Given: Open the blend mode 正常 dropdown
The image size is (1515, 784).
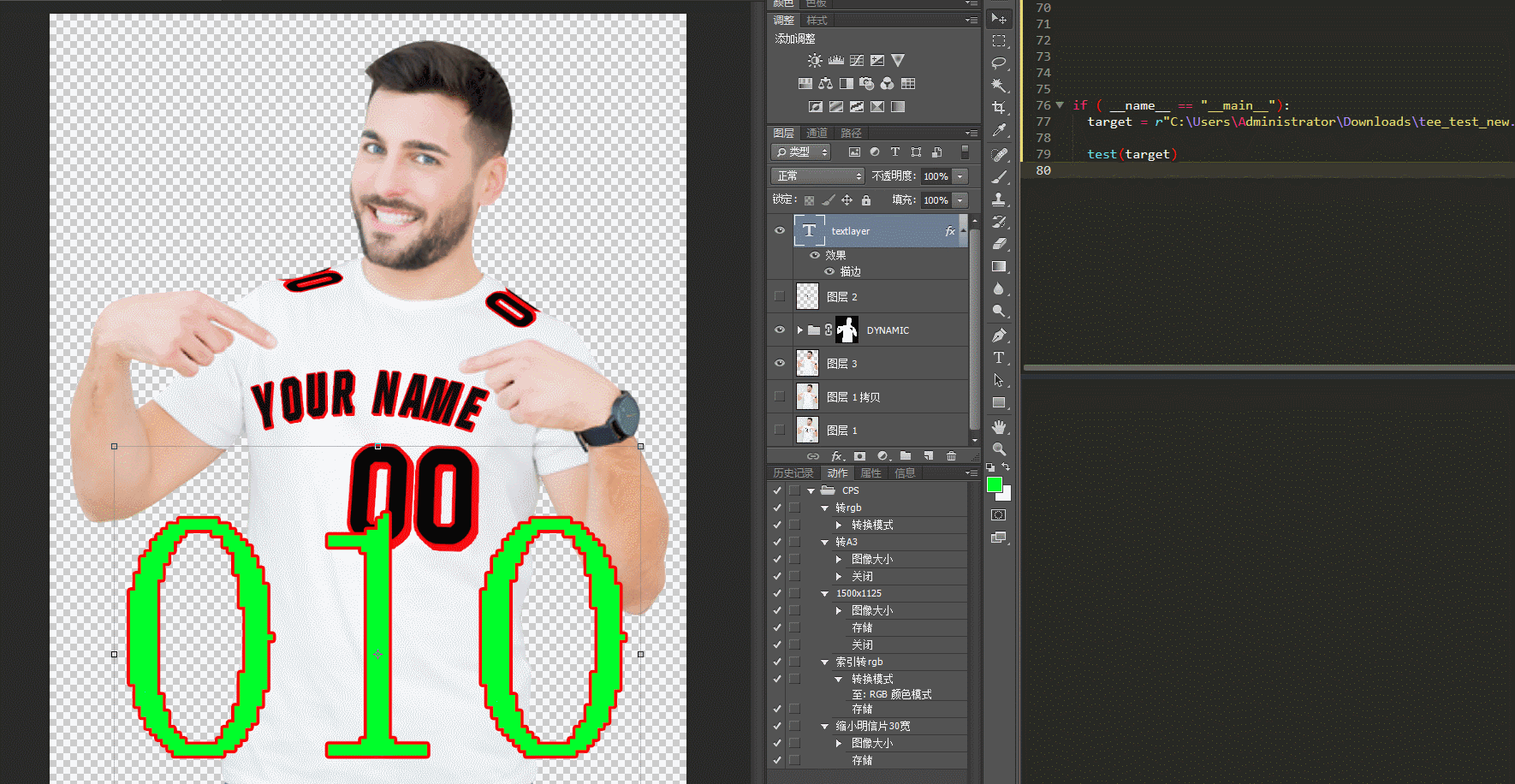Looking at the screenshot, I should coord(817,176).
